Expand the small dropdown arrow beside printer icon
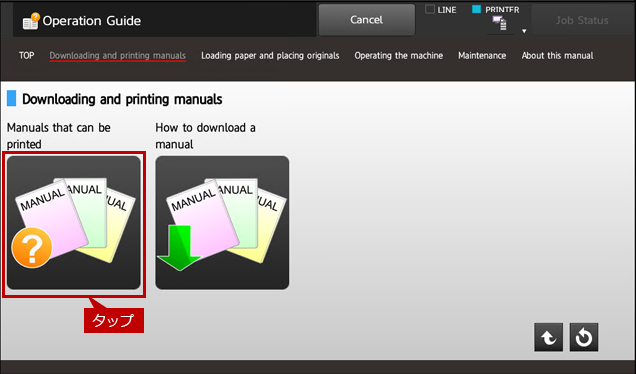The height and width of the screenshot is (374, 636). (x=524, y=31)
